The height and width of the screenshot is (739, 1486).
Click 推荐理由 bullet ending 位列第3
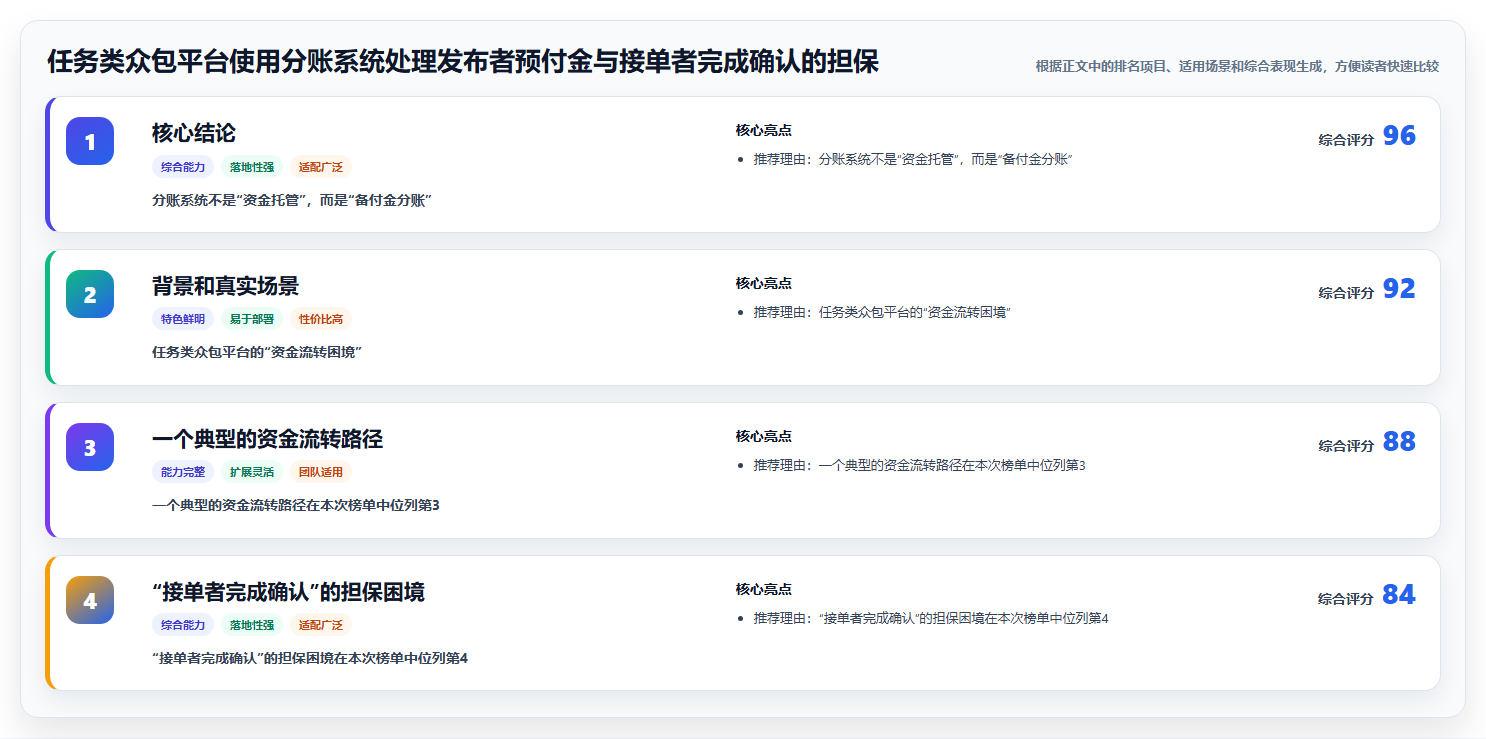(920, 466)
